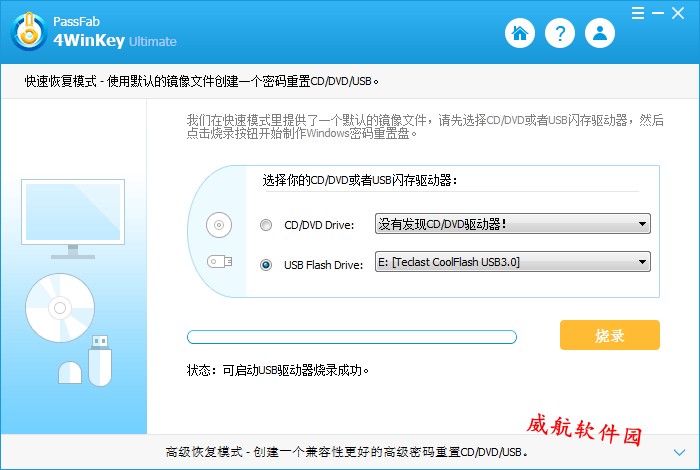This screenshot has height=470, width=700.
Task: Click the burn progress bar
Action: pyautogui.click(x=352, y=337)
